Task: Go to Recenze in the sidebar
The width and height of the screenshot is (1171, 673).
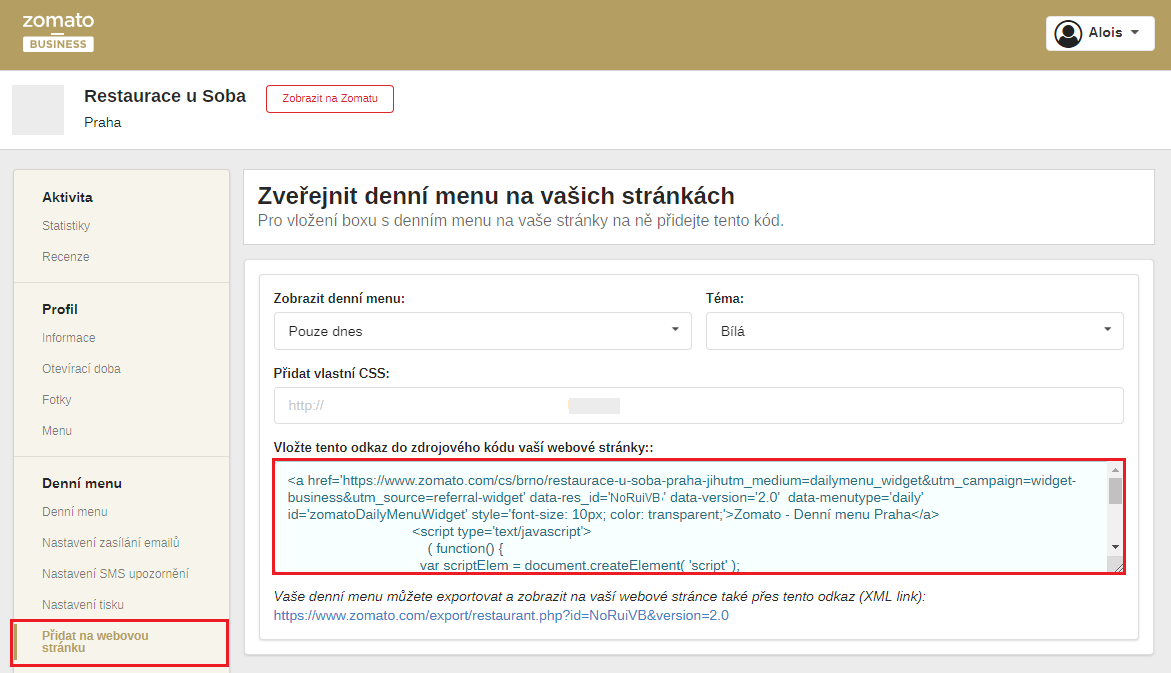Action: 66,257
